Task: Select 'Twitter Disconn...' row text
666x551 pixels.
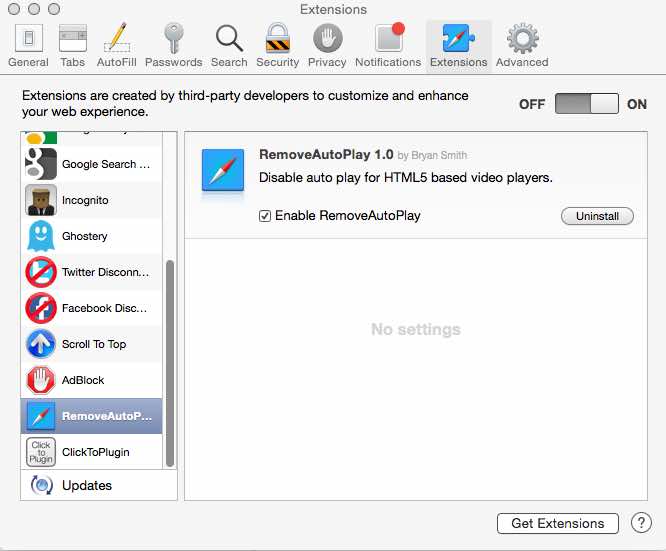Action: tap(105, 272)
